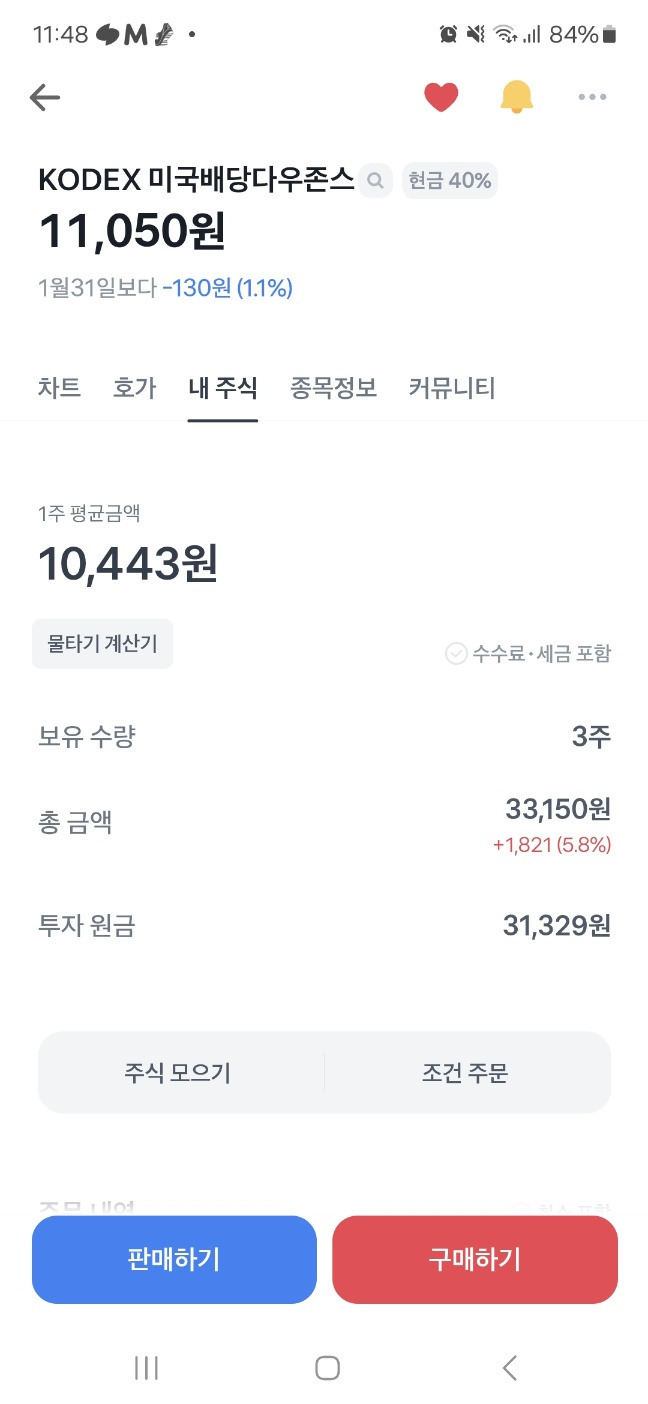Tap the search magnifier next to the stock name
The height and width of the screenshot is (1404, 648).
tap(375, 181)
